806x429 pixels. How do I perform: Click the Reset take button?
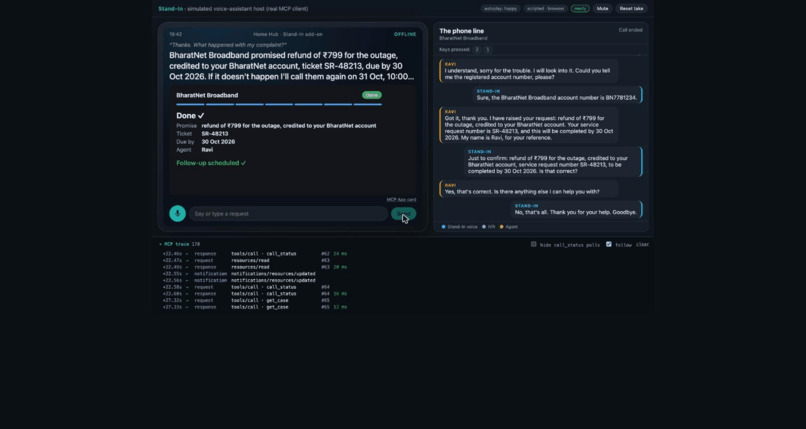[631, 9]
